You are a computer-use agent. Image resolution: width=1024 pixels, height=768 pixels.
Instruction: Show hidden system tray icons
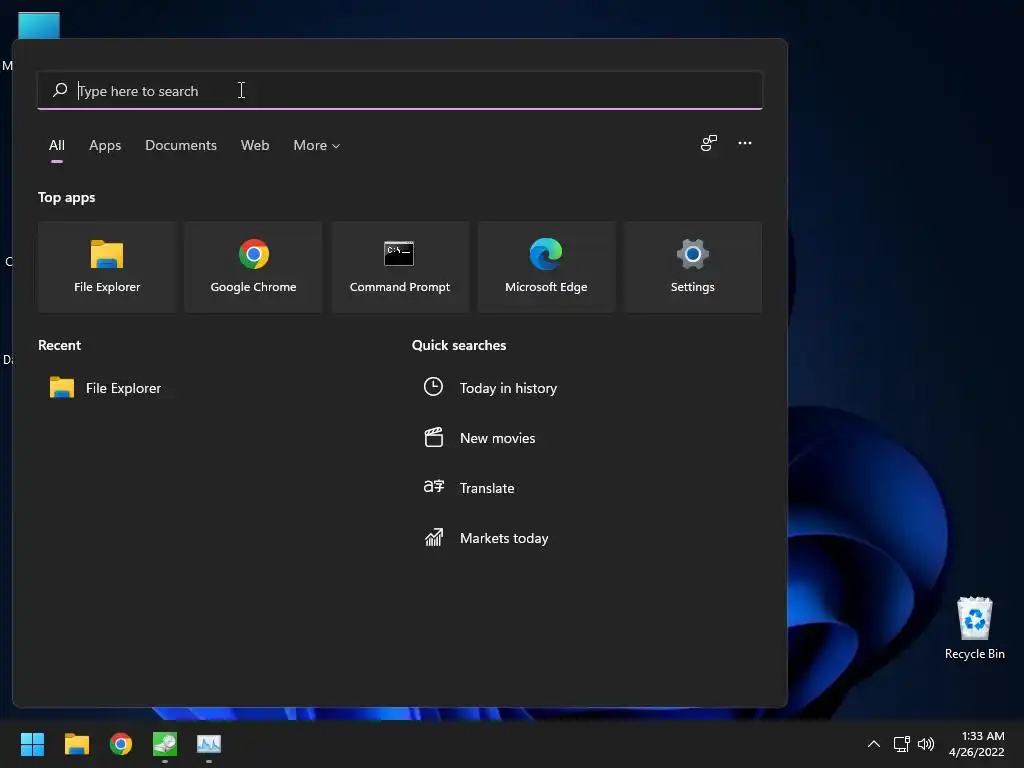(874, 744)
